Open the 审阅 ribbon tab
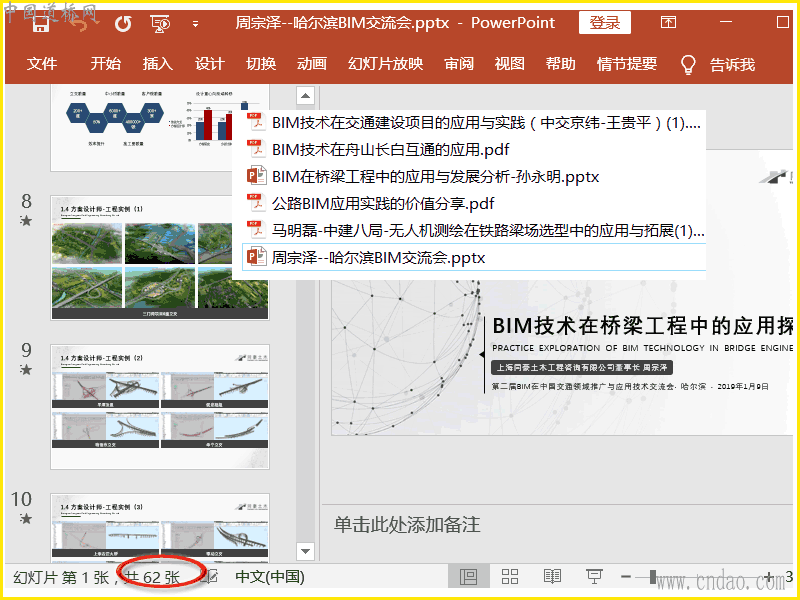 (x=459, y=64)
